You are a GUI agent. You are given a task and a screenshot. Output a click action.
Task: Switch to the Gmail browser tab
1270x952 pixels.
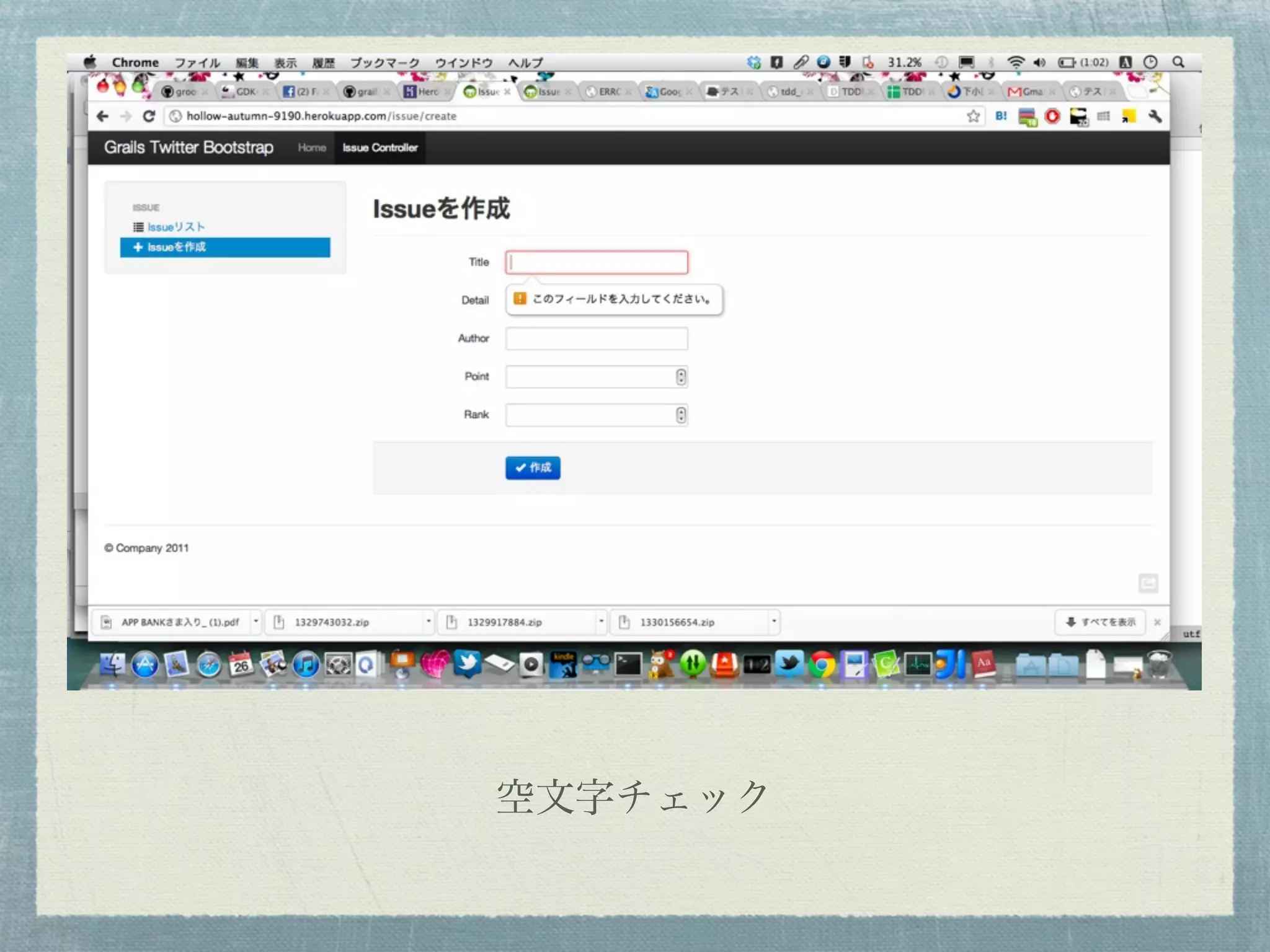[1028, 92]
